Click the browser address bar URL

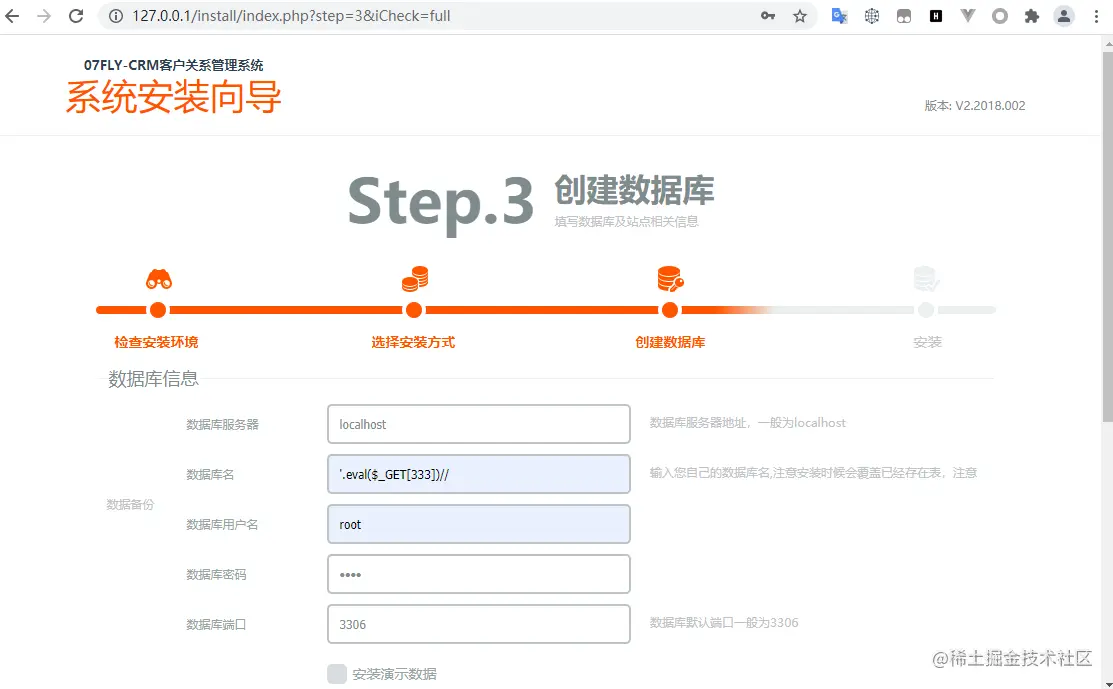coord(291,16)
